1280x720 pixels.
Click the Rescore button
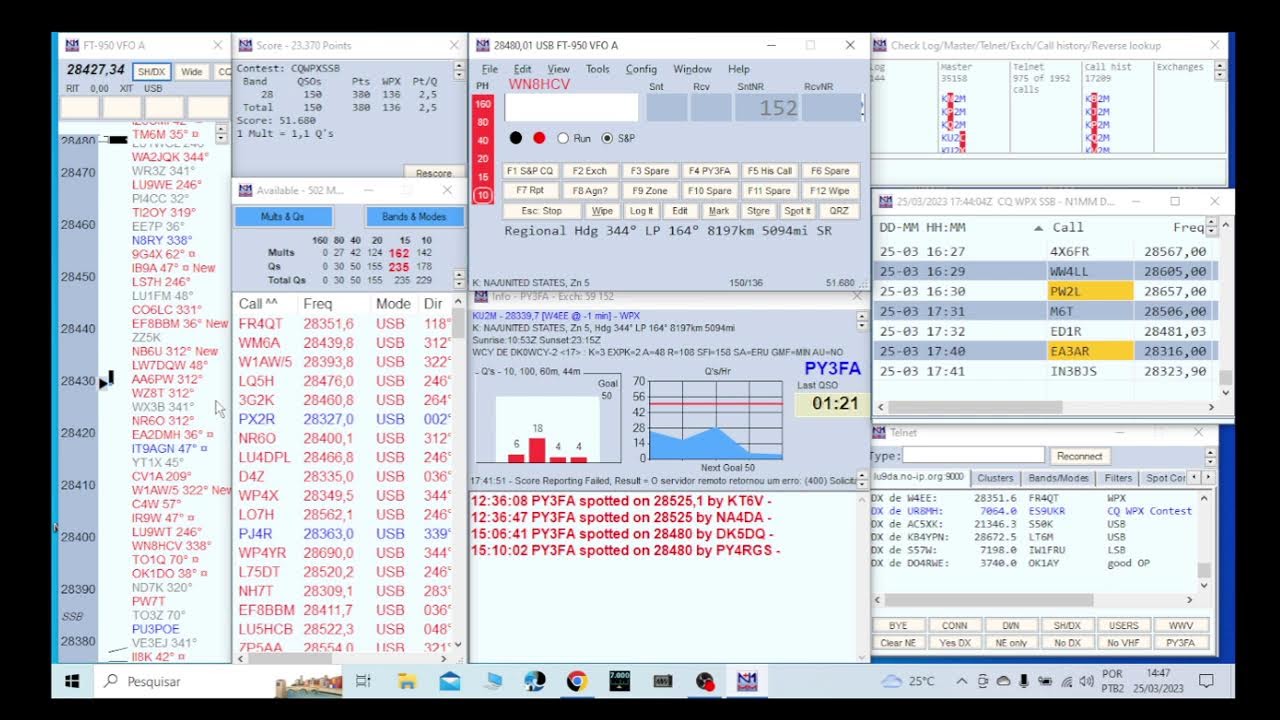pos(433,173)
